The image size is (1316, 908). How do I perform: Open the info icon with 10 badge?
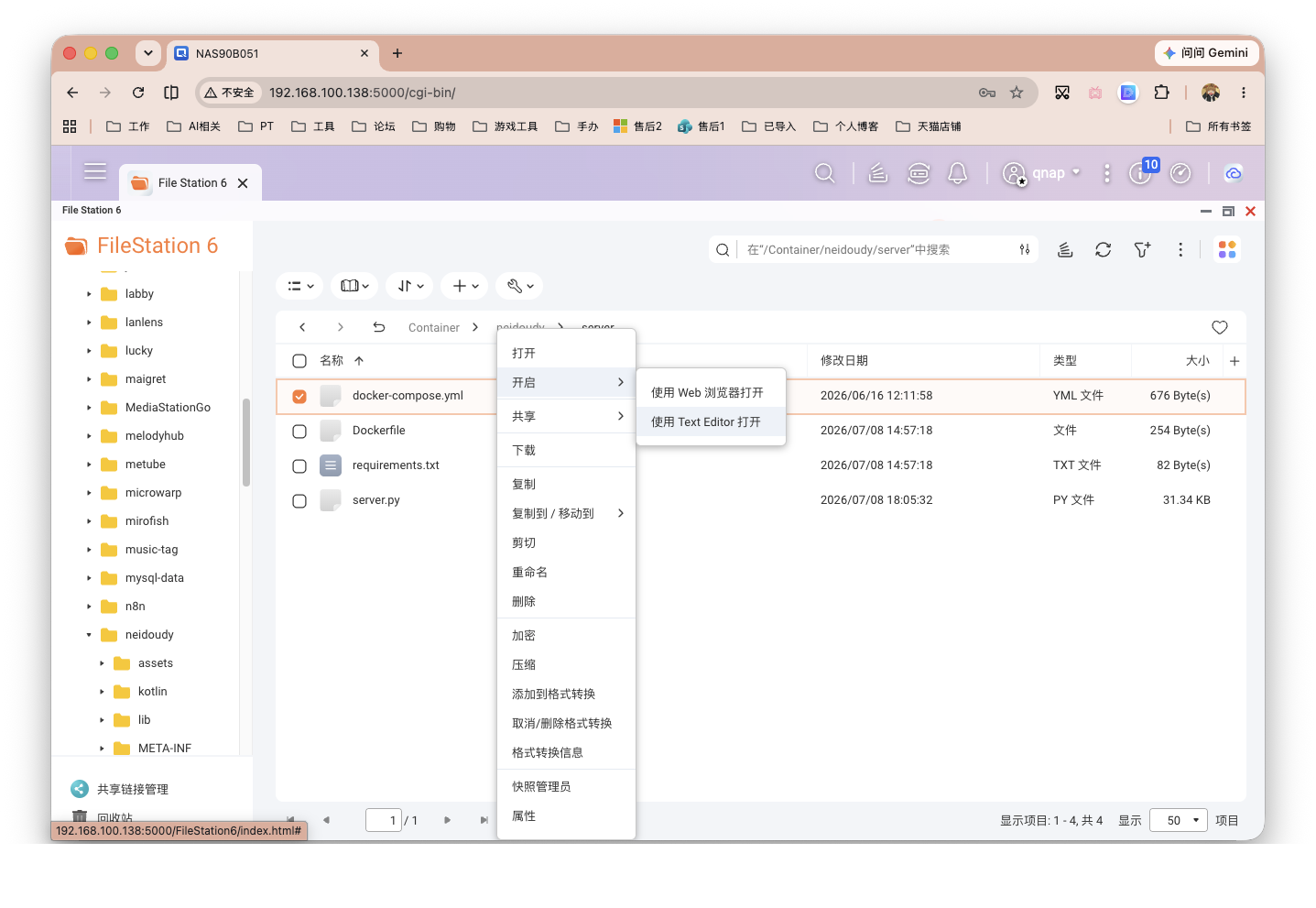click(1140, 173)
